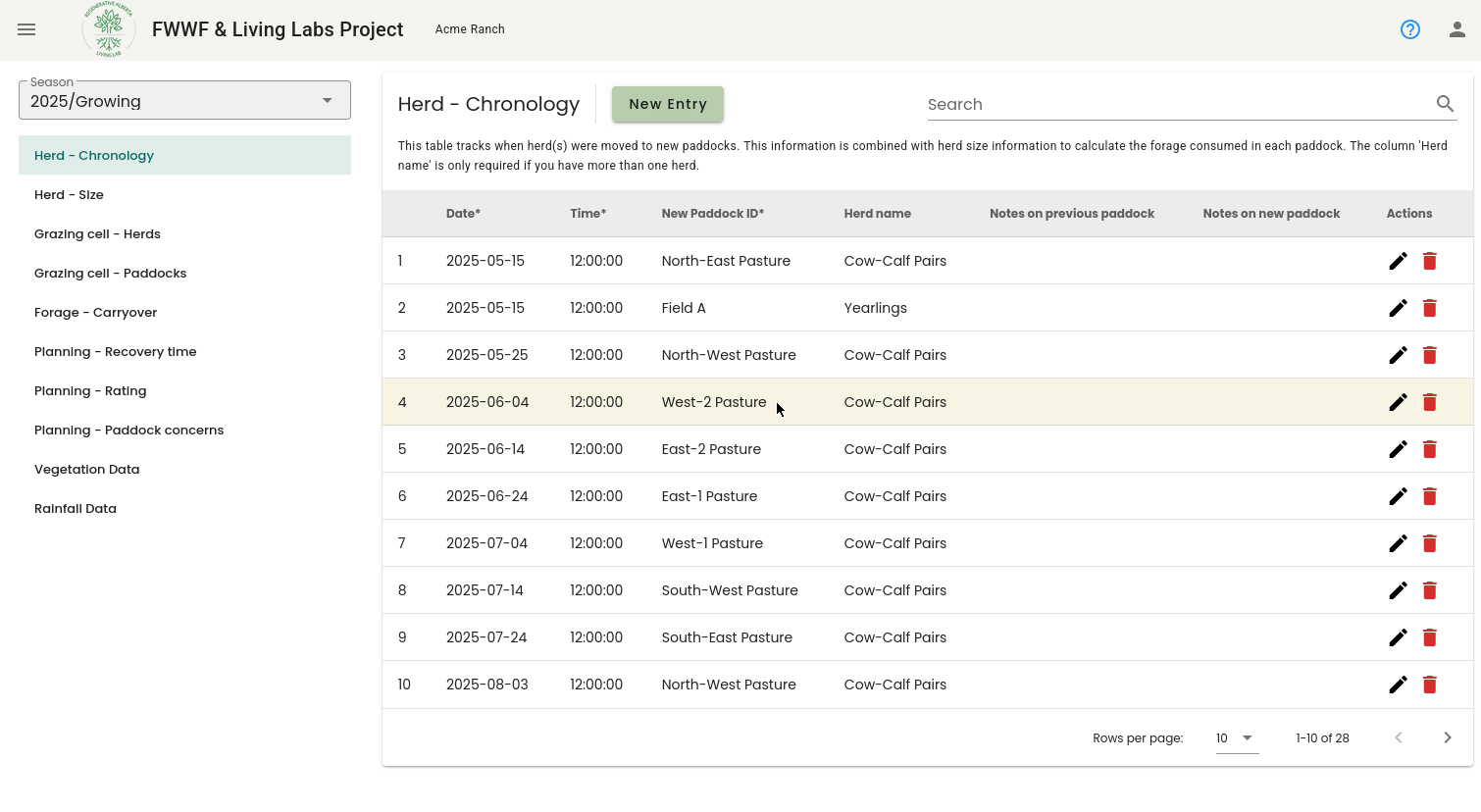The height and width of the screenshot is (812, 1481).
Task: Click the search magnifier icon
Action: pos(1445,104)
